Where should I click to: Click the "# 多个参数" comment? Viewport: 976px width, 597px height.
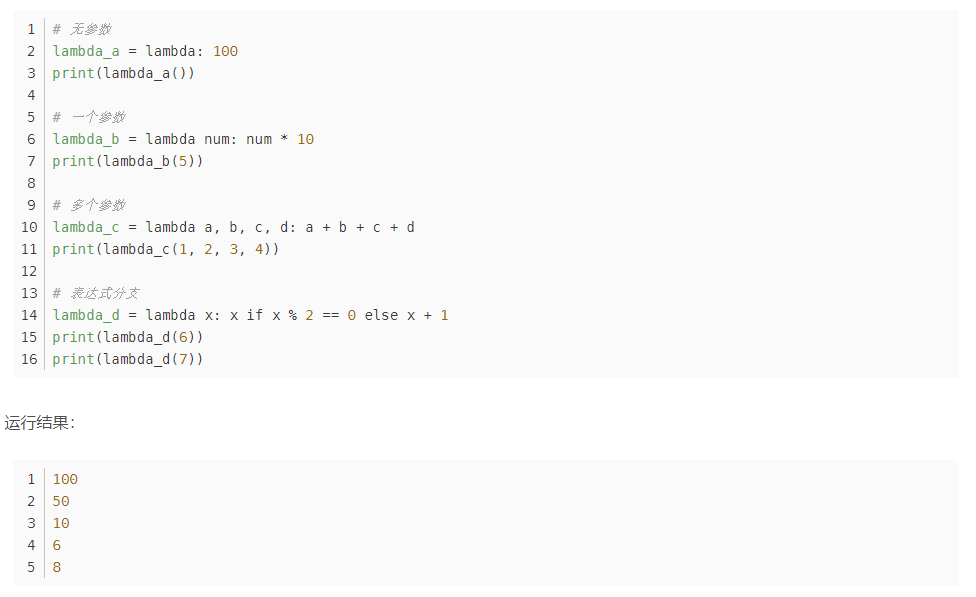click(89, 205)
